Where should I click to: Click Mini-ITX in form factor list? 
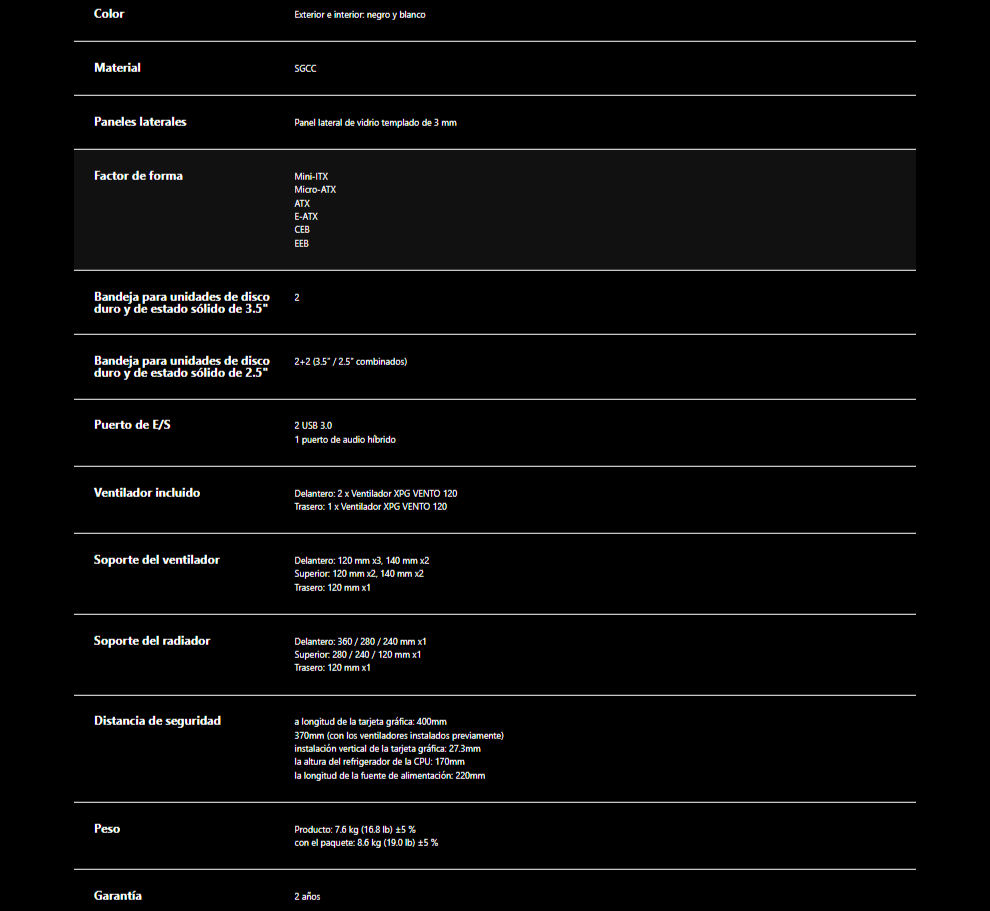point(311,177)
